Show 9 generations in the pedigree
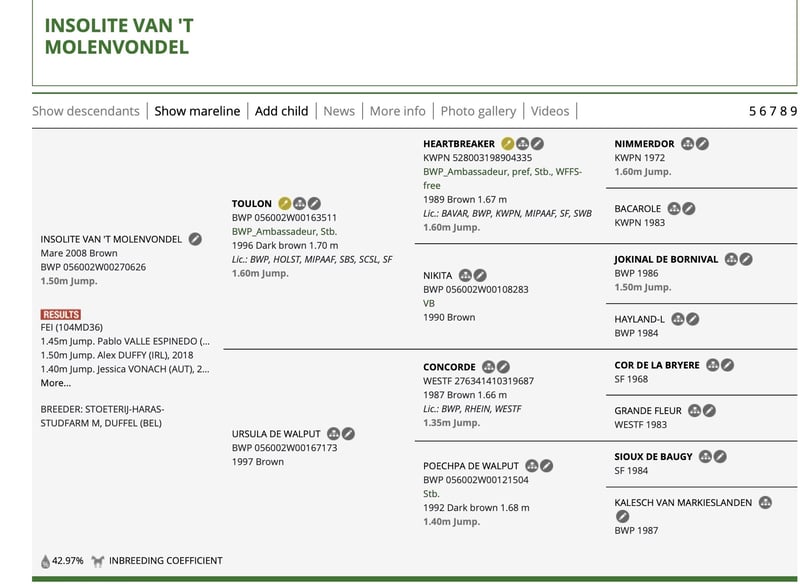This screenshot has height=584, width=800. (x=793, y=111)
